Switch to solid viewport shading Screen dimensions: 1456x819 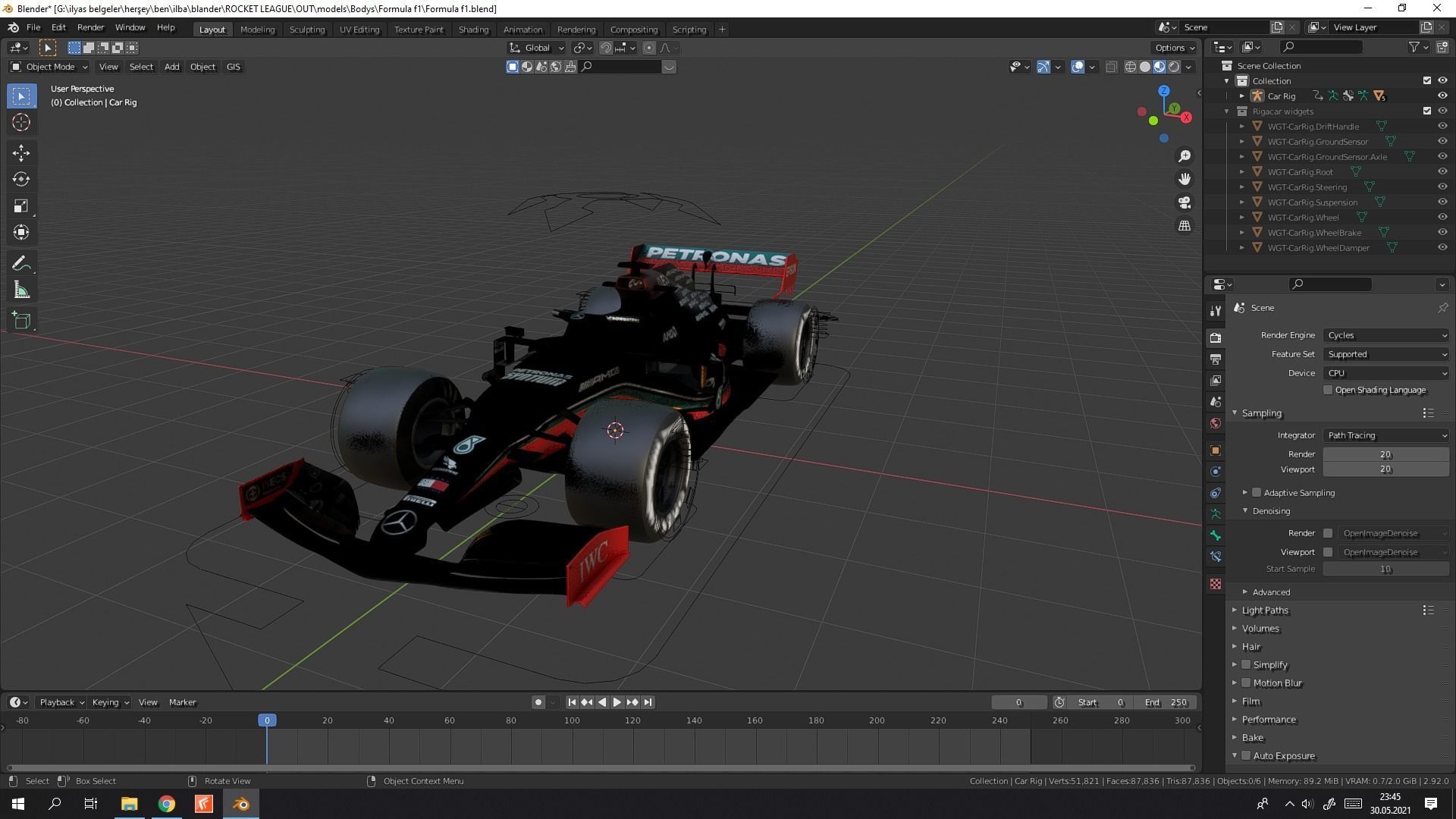1145,67
